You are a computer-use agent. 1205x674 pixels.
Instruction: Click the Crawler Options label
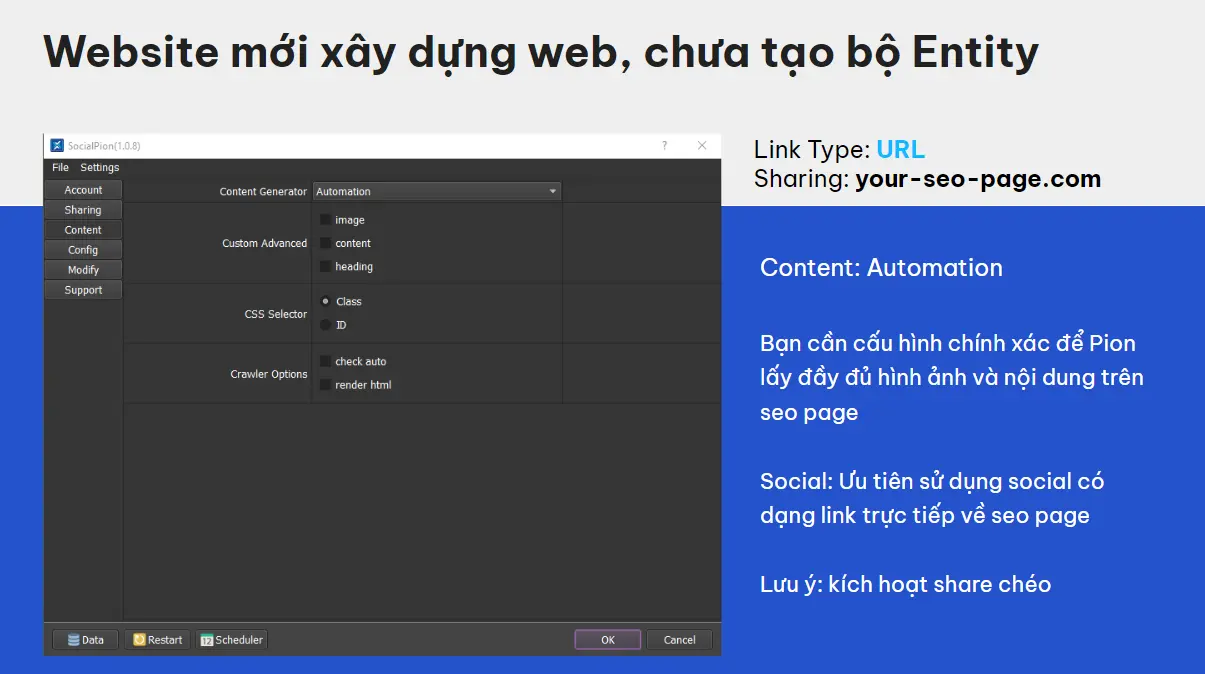[269, 374]
